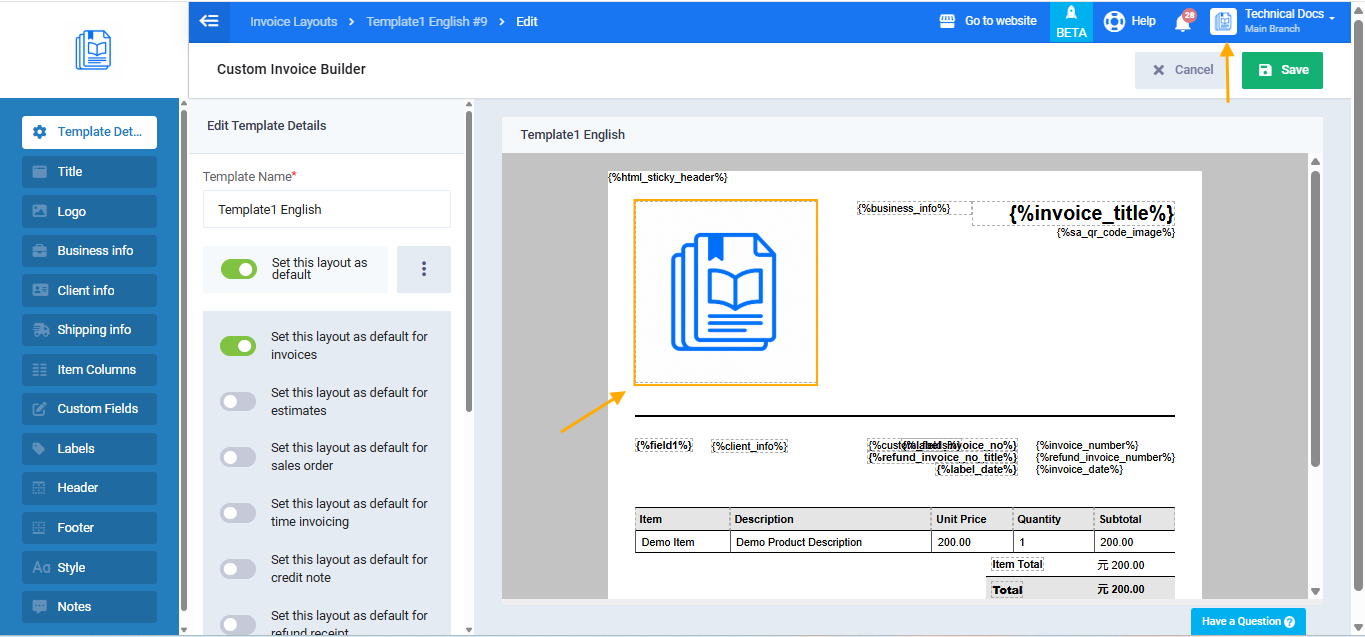1365x637 pixels.
Task: Switch to the Custom Fields section
Action: [x=90, y=409]
